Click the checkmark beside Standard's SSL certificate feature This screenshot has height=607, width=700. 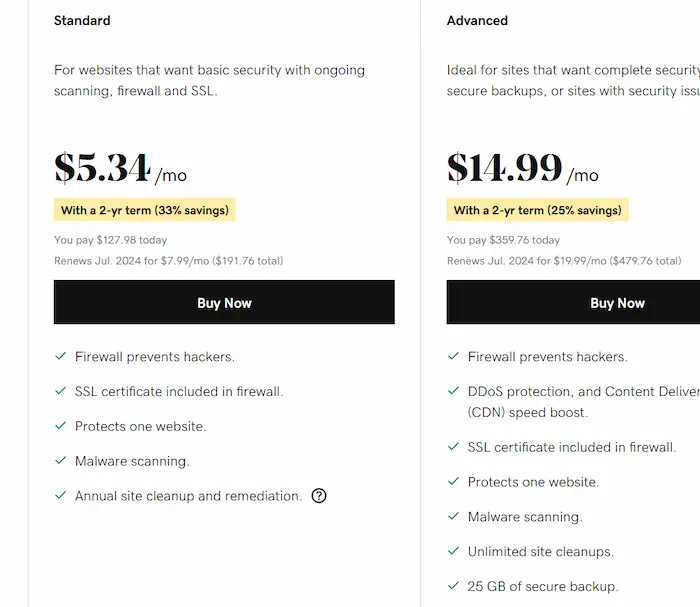pos(61,392)
